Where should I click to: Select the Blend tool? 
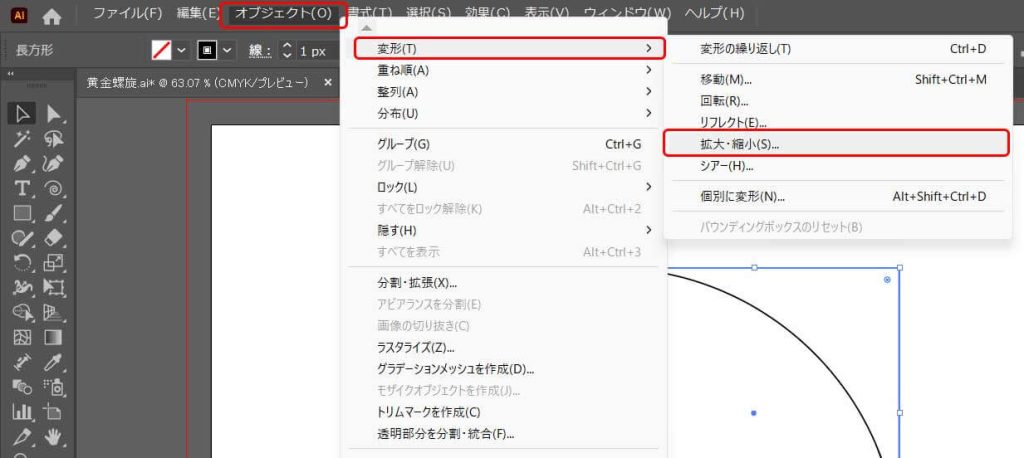tap(22, 387)
